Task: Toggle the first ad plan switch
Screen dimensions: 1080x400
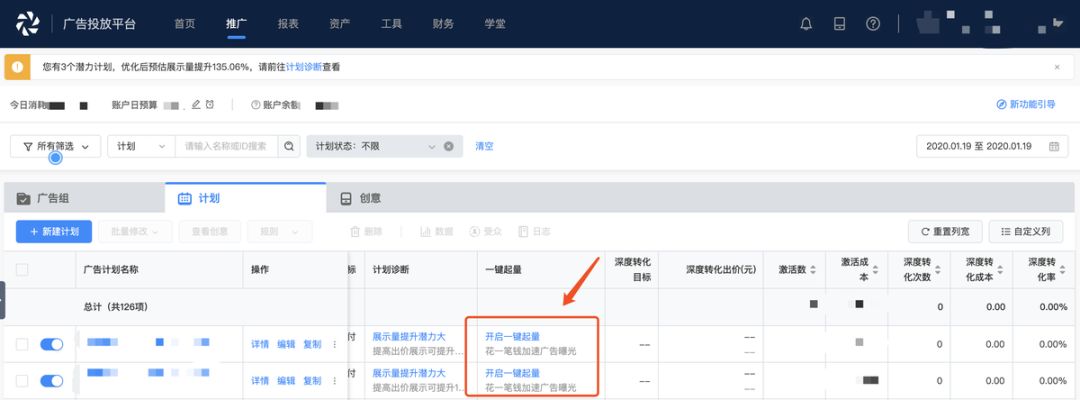Action: (x=51, y=344)
